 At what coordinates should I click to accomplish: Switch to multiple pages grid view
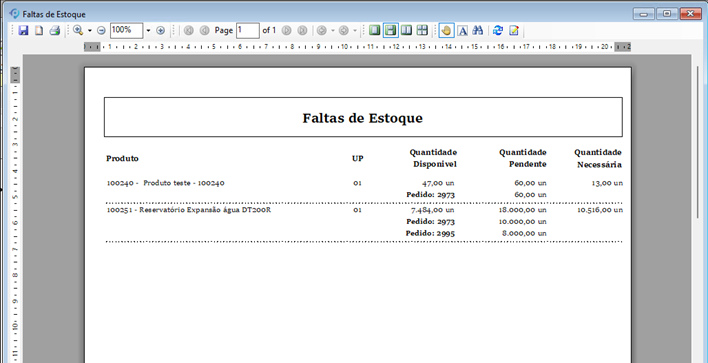pyautogui.click(x=422, y=30)
